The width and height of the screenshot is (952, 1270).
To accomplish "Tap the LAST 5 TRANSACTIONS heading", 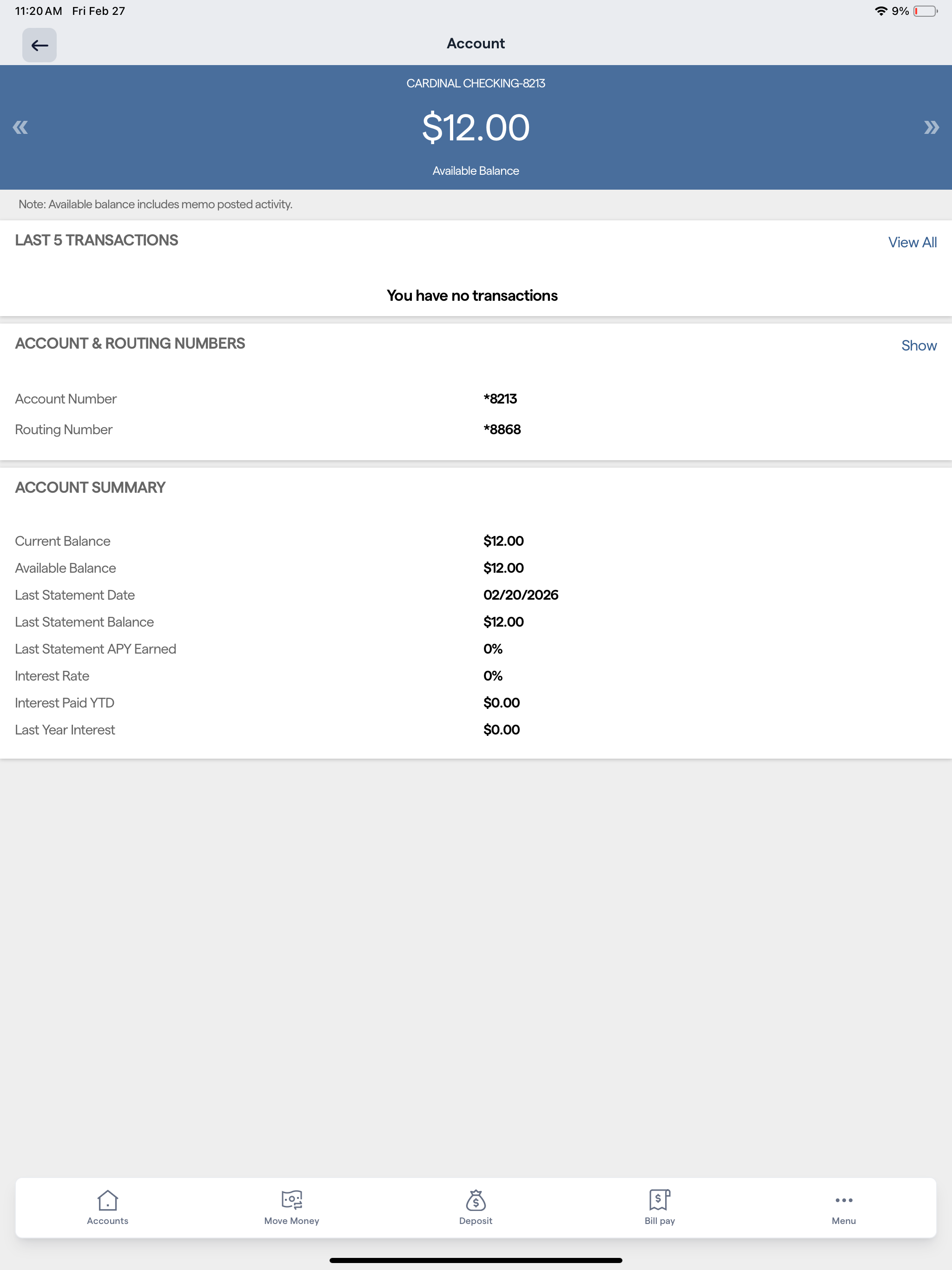I will pyautogui.click(x=97, y=240).
